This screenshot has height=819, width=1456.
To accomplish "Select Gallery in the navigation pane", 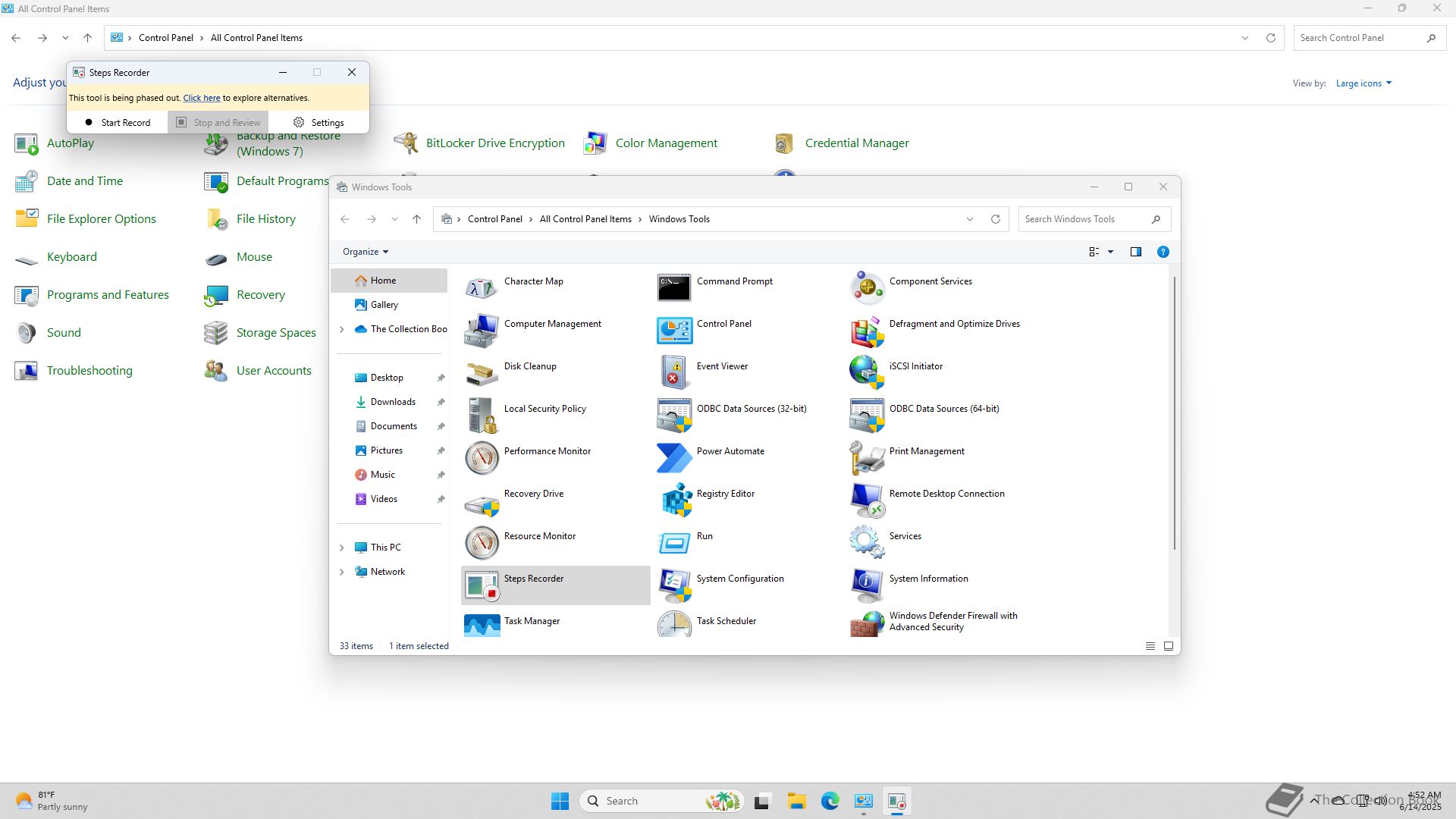I will (x=384, y=305).
